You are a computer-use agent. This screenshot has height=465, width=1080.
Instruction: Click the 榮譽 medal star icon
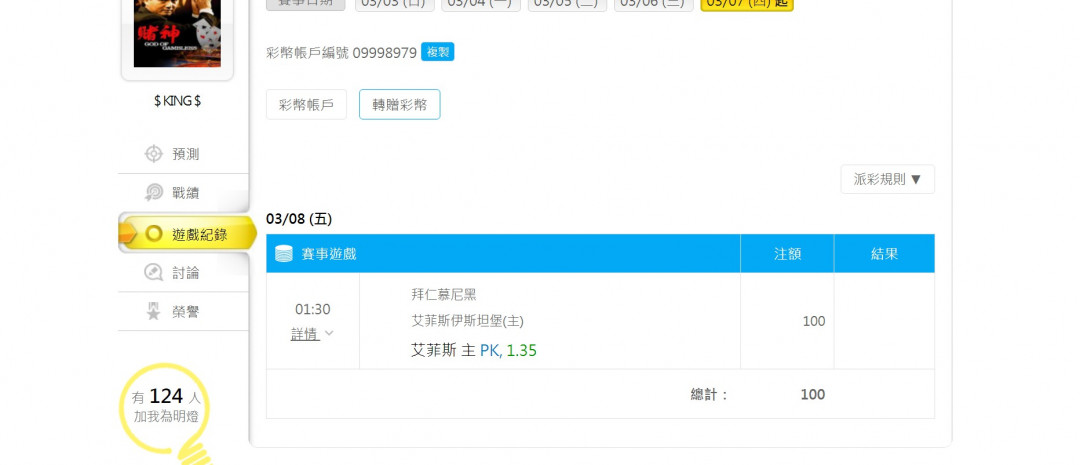154,312
